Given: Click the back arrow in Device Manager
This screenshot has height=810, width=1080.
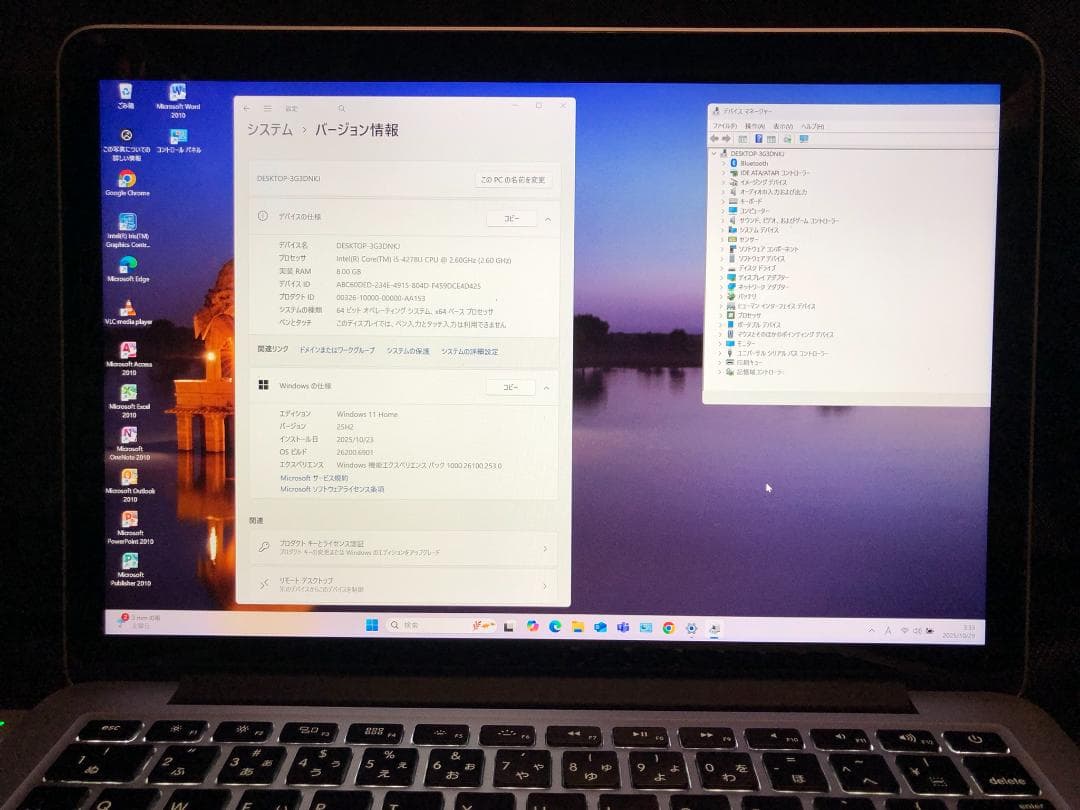Looking at the screenshot, I should pos(716,138).
